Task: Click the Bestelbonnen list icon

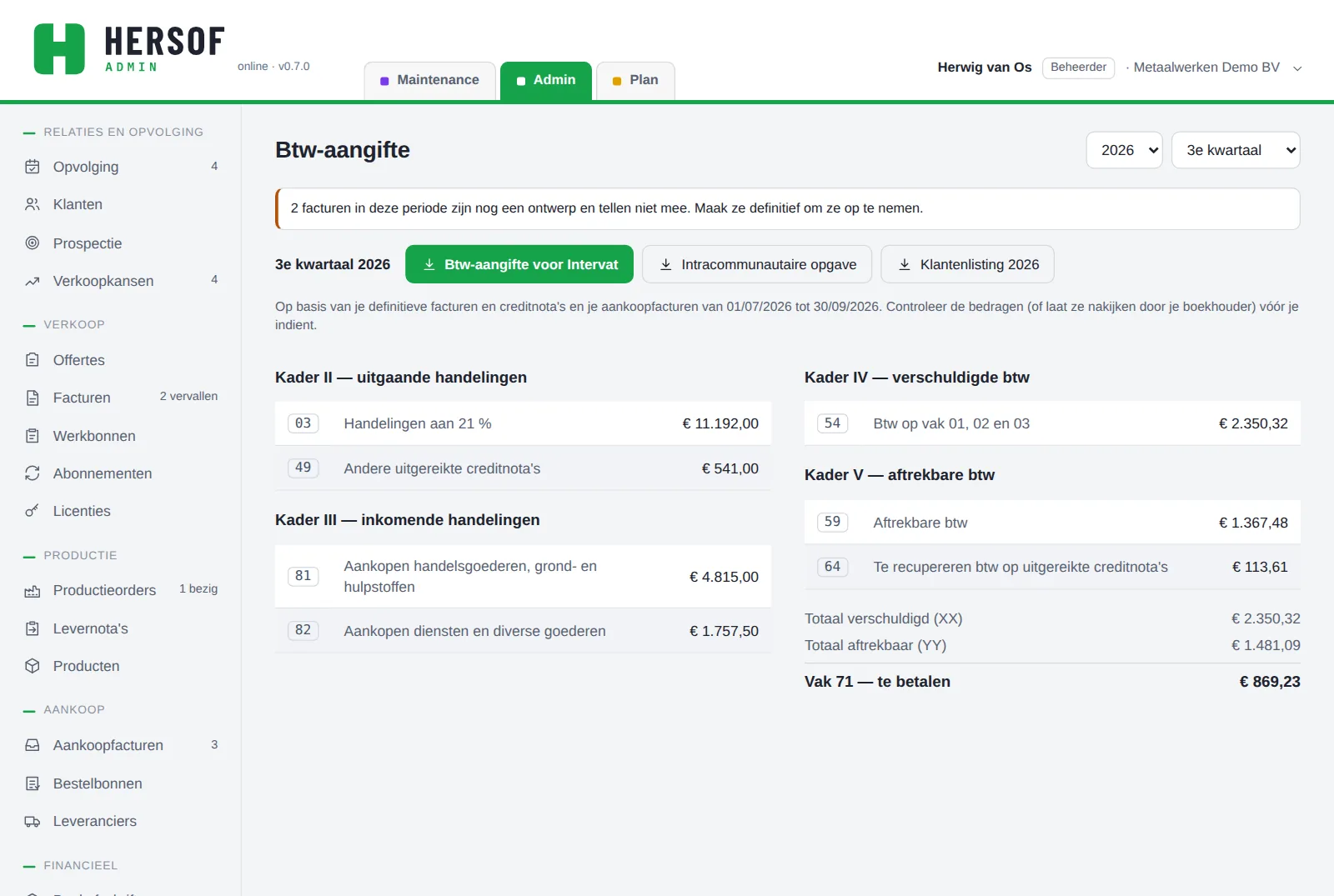Action: tap(33, 783)
